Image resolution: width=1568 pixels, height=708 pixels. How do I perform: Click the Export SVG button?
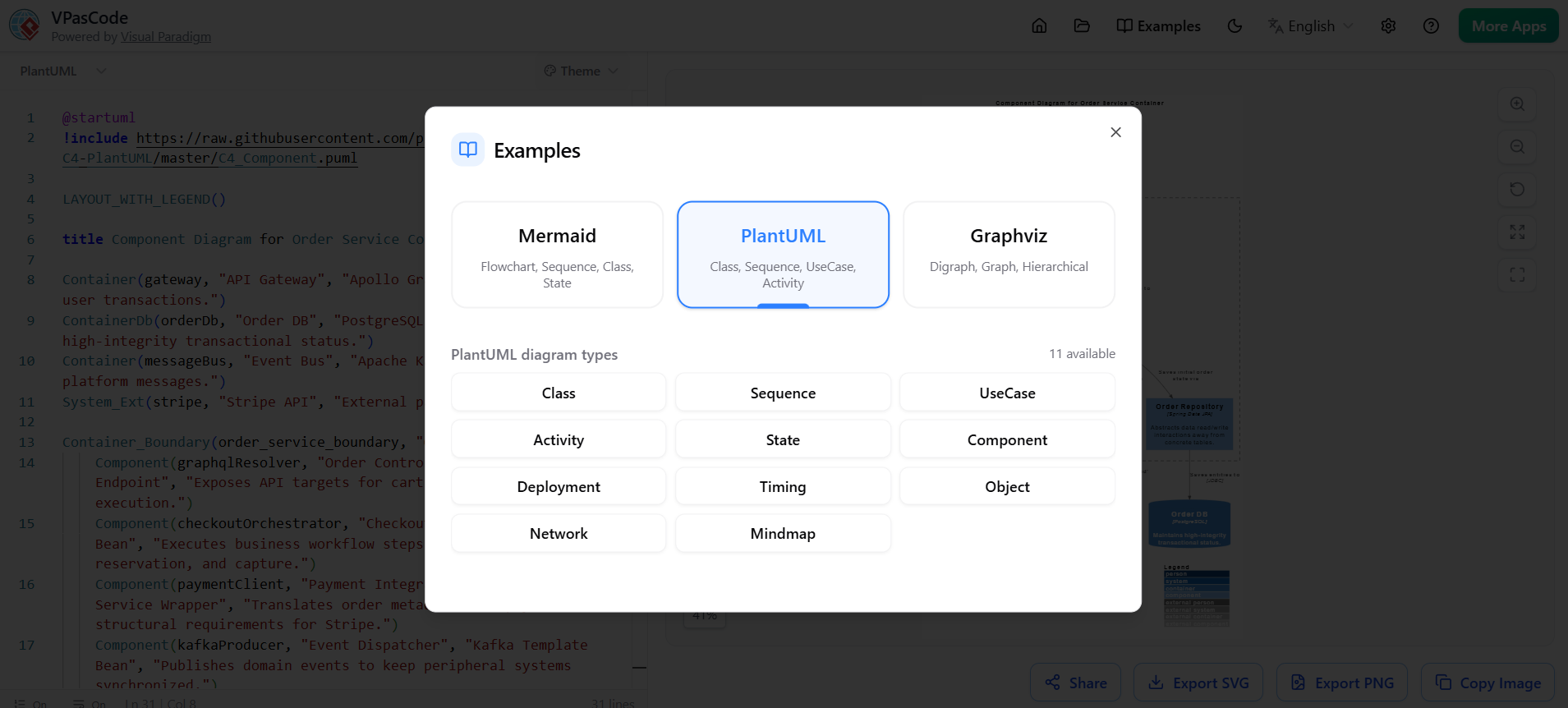pyautogui.click(x=1198, y=683)
